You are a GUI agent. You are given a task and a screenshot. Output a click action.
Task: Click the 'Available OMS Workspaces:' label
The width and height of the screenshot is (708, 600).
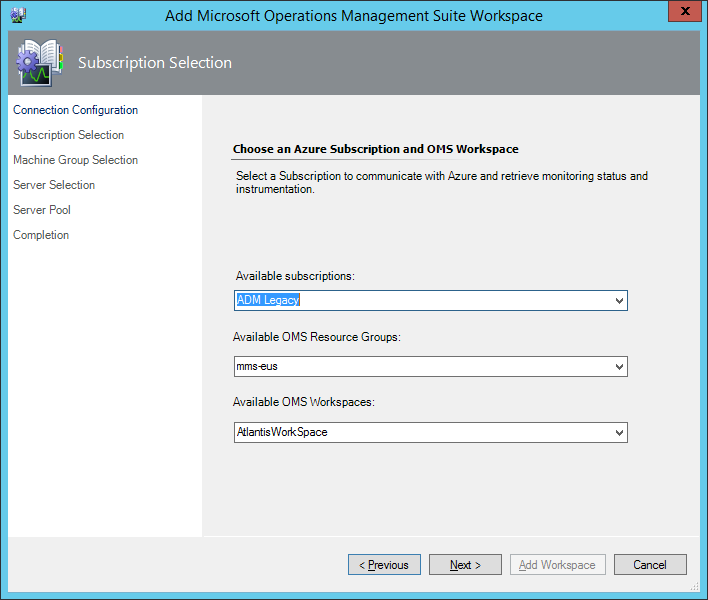[303, 402]
